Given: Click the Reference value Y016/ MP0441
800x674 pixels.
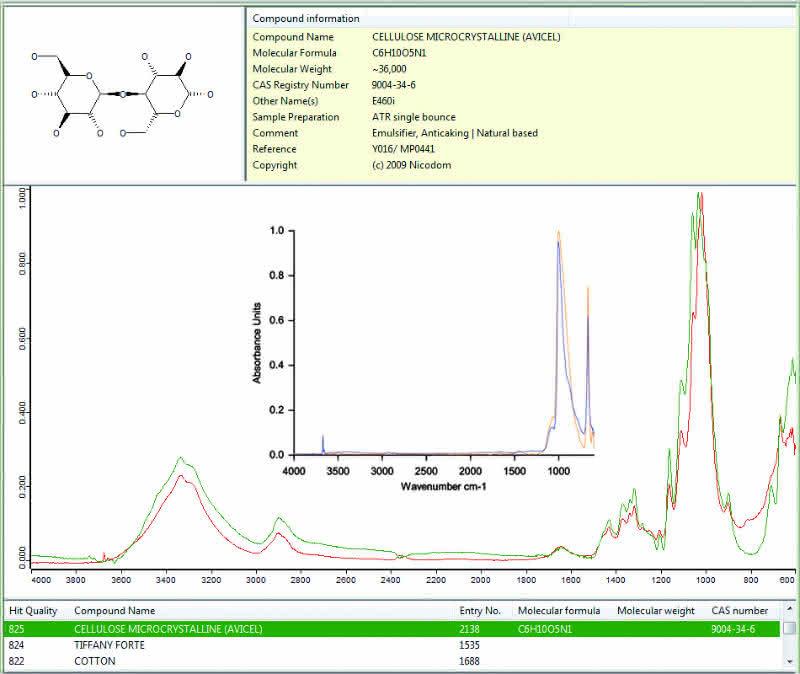Looking at the screenshot, I should point(403,149).
